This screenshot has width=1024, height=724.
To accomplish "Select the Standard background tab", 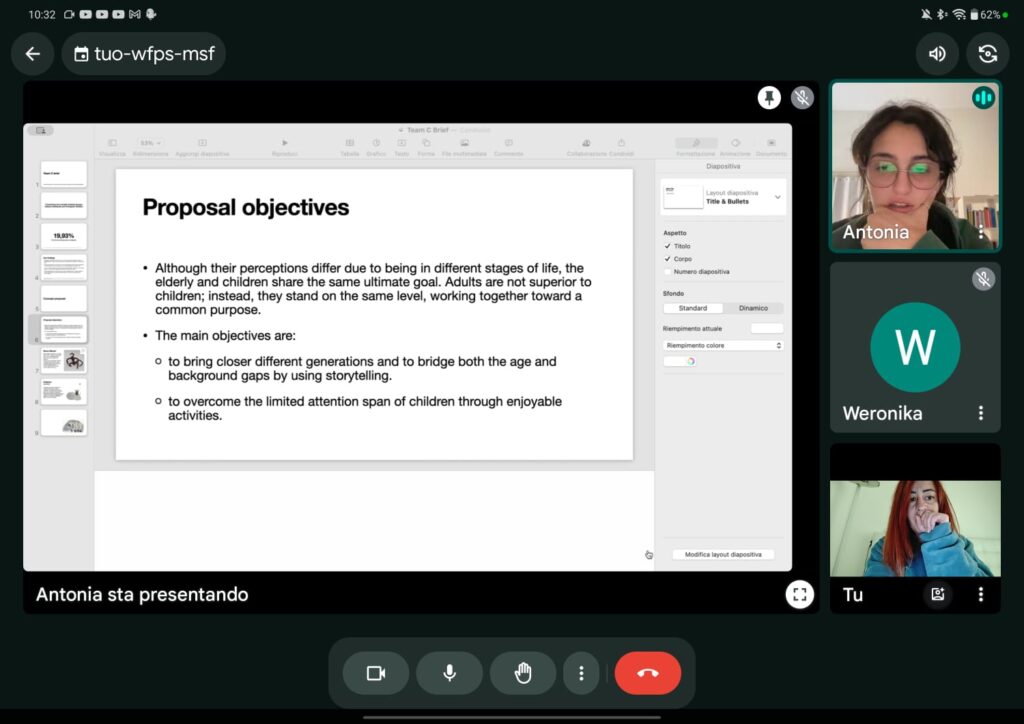I will tap(693, 308).
